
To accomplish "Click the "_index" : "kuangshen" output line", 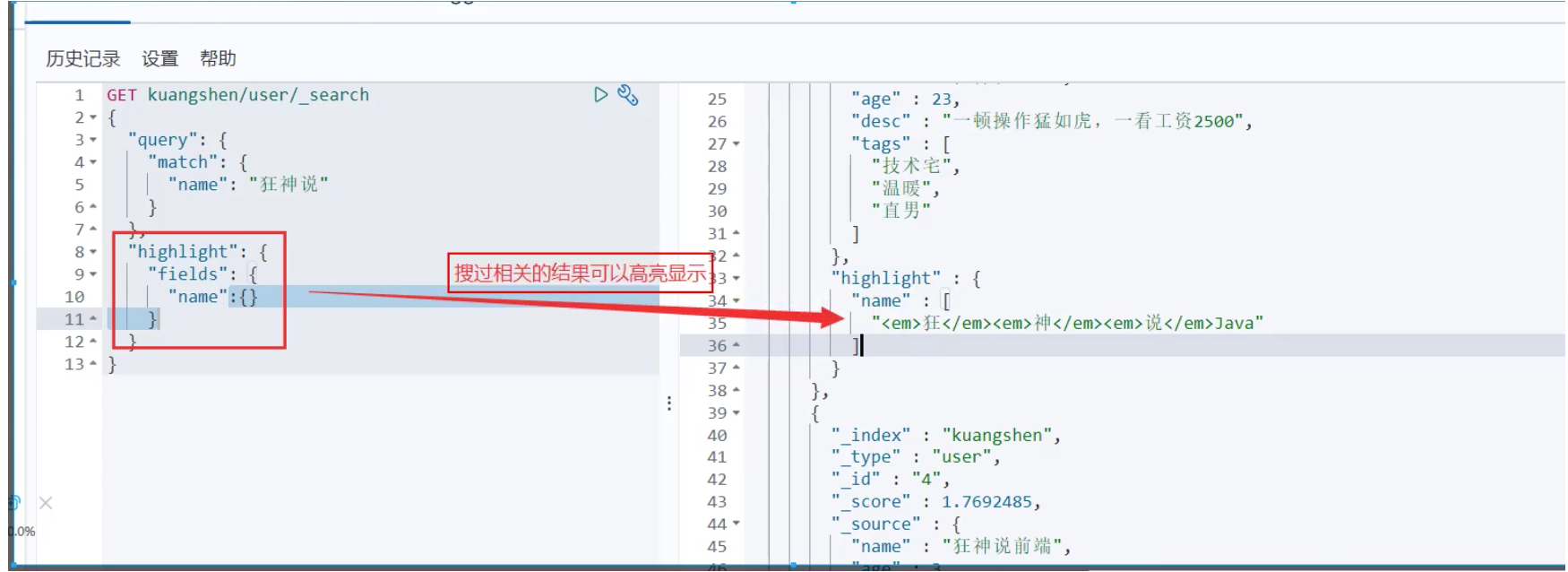I will coord(945,435).
